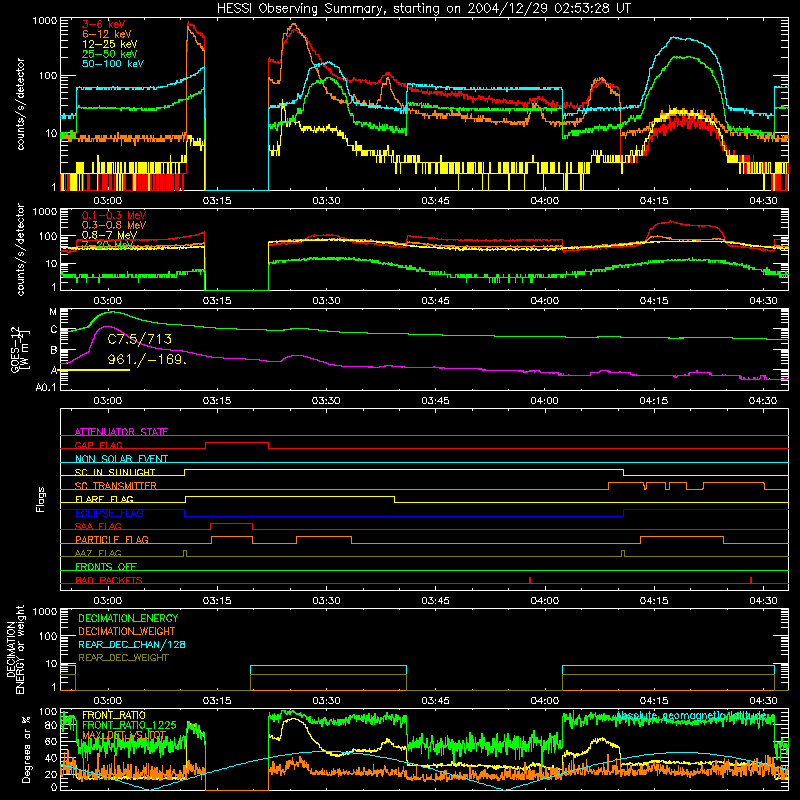Click the ECLIPSE_FLAG label
800x800 pixels.
tap(109, 513)
